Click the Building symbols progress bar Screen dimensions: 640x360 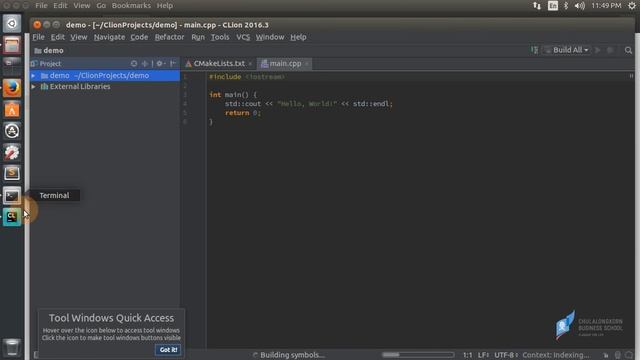coord(418,355)
